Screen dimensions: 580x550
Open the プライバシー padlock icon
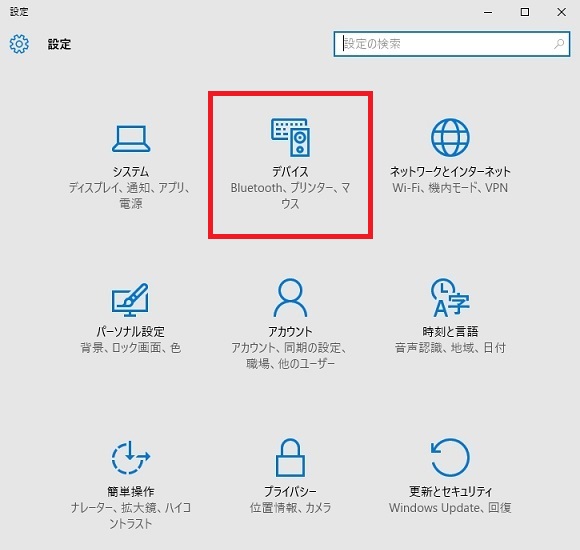(x=290, y=457)
